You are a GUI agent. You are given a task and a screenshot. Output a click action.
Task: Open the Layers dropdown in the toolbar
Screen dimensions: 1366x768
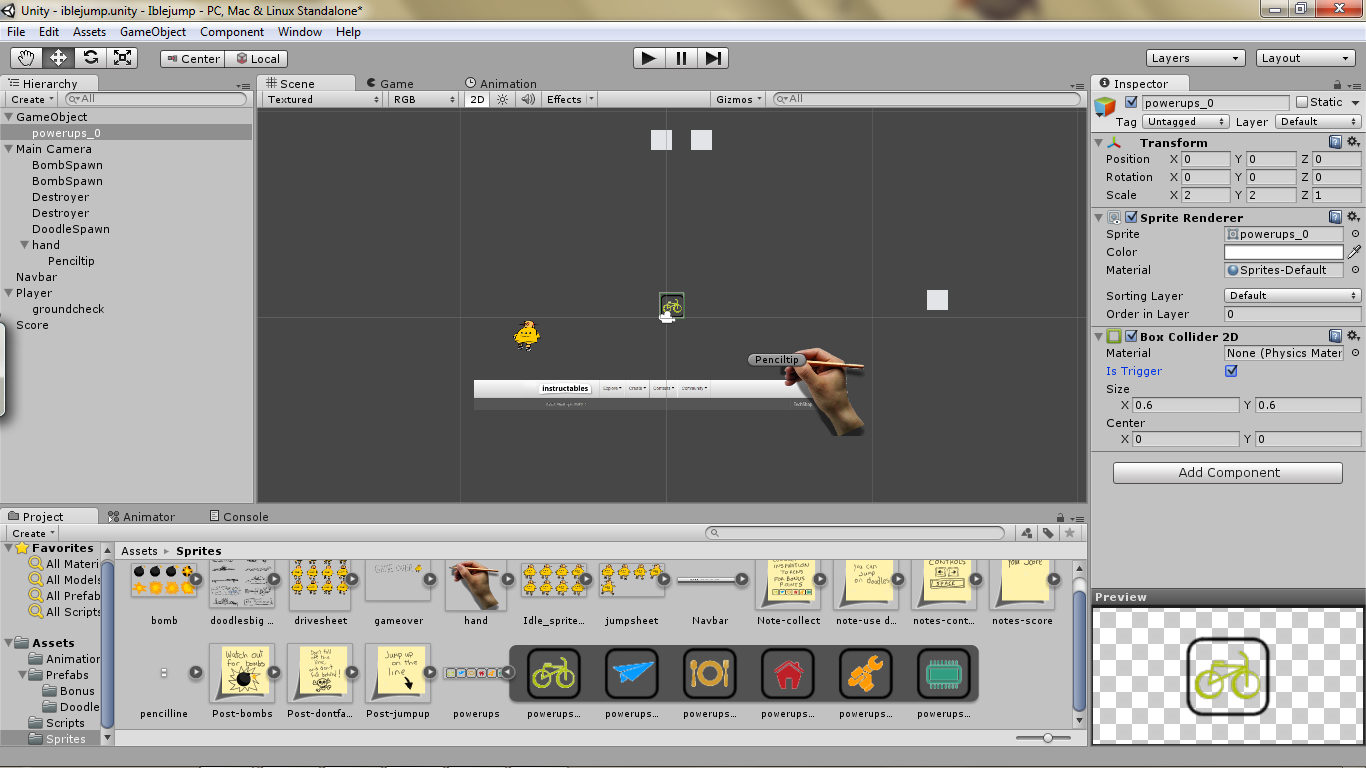coord(1196,58)
